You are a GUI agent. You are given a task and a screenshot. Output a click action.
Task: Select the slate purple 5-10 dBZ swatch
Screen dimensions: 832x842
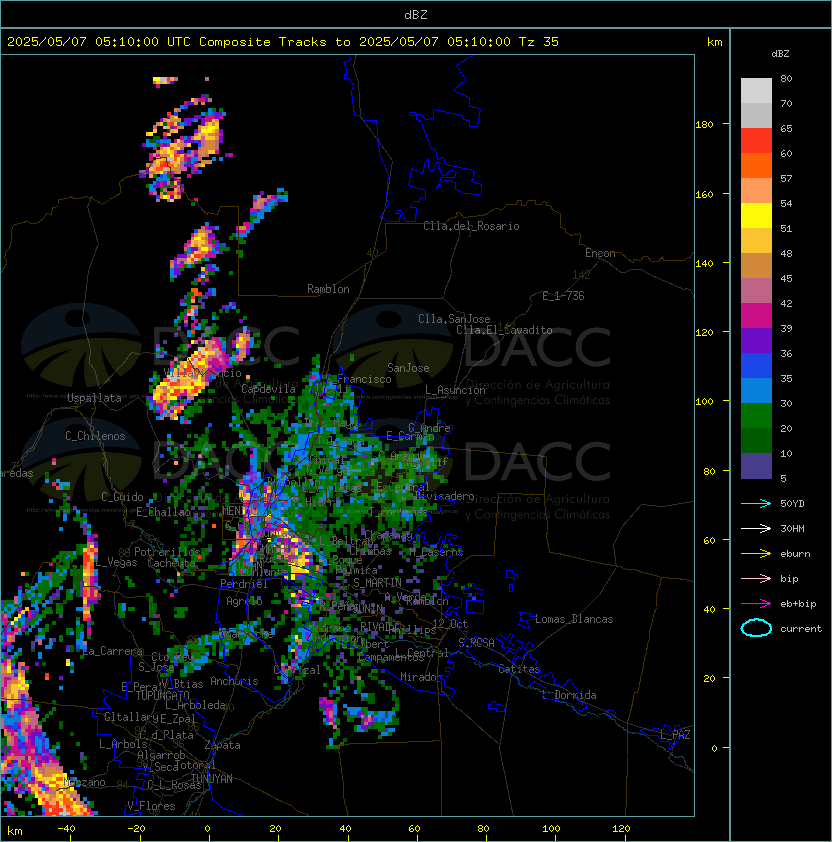tap(756, 466)
